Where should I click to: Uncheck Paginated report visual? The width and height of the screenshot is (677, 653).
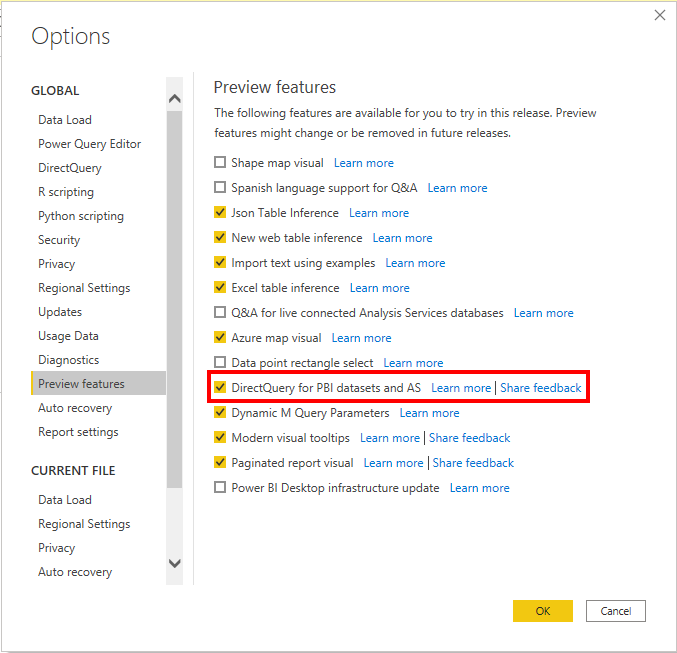coord(220,463)
